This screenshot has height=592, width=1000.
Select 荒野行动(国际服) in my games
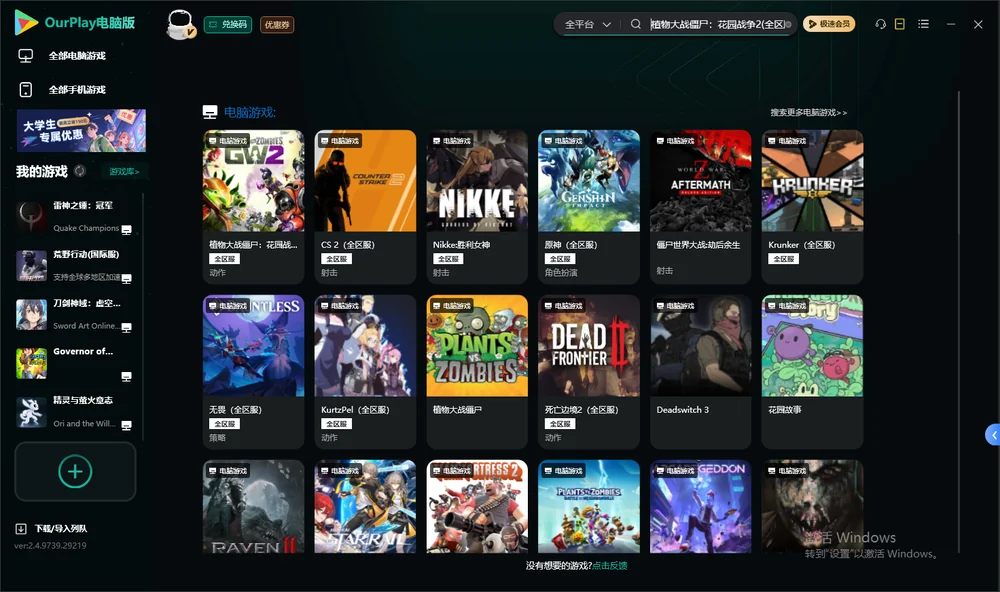pos(75,266)
